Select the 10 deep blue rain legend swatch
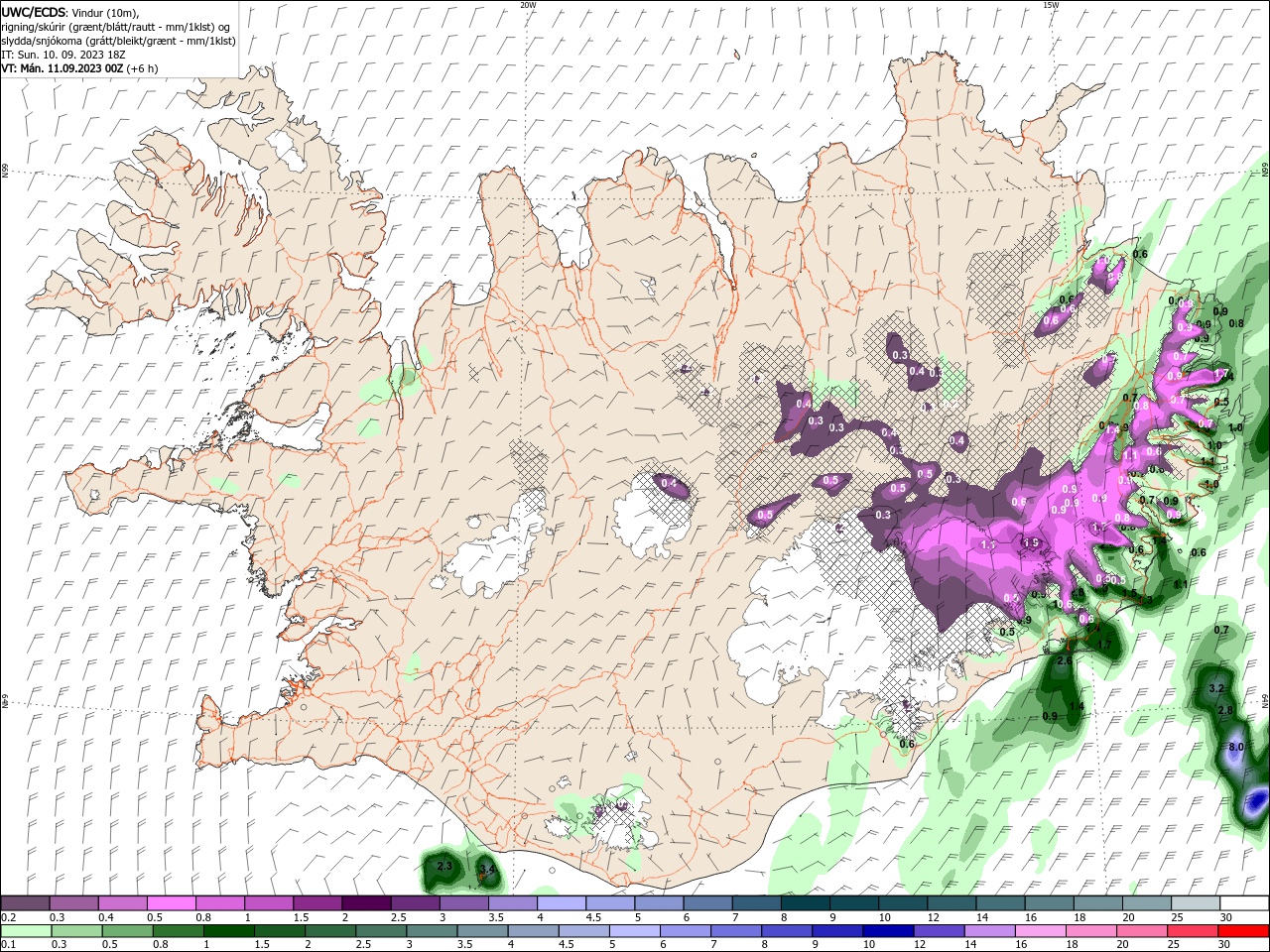The height and width of the screenshot is (952, 1270). point(887,931)
